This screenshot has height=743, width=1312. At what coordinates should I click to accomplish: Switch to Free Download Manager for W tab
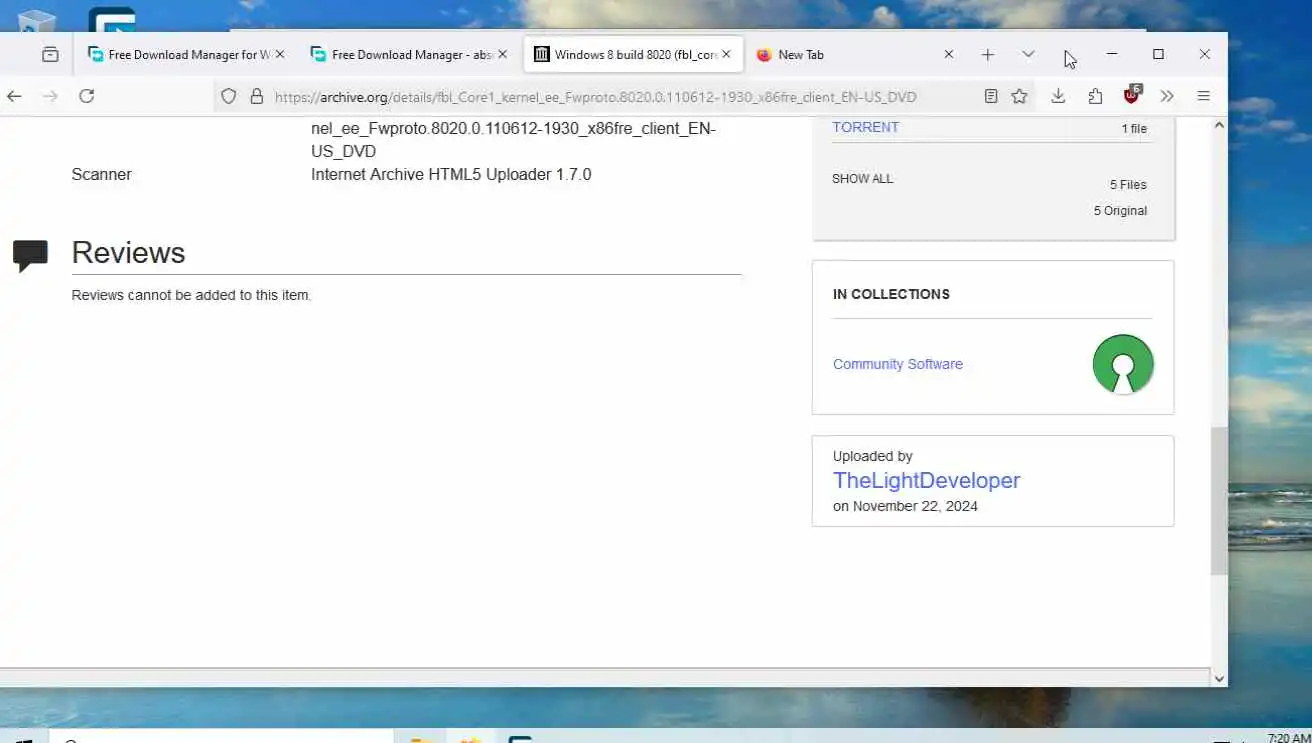pos(187,55)
